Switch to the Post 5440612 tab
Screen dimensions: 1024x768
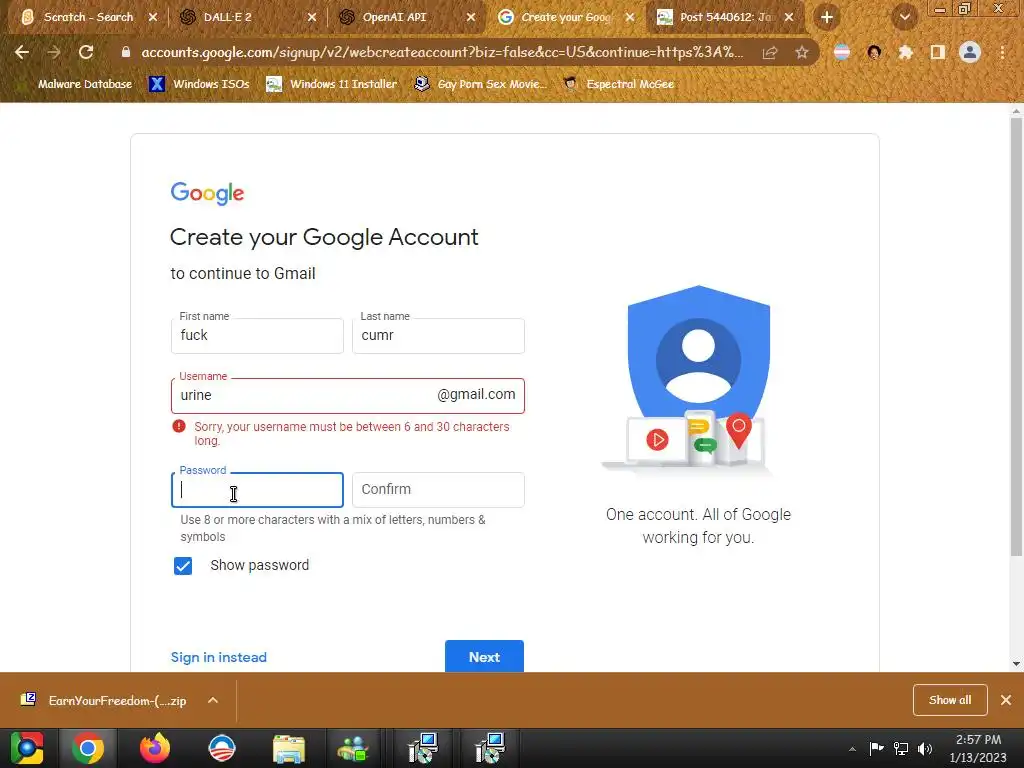pyautogui.click(x=725, y=17)
